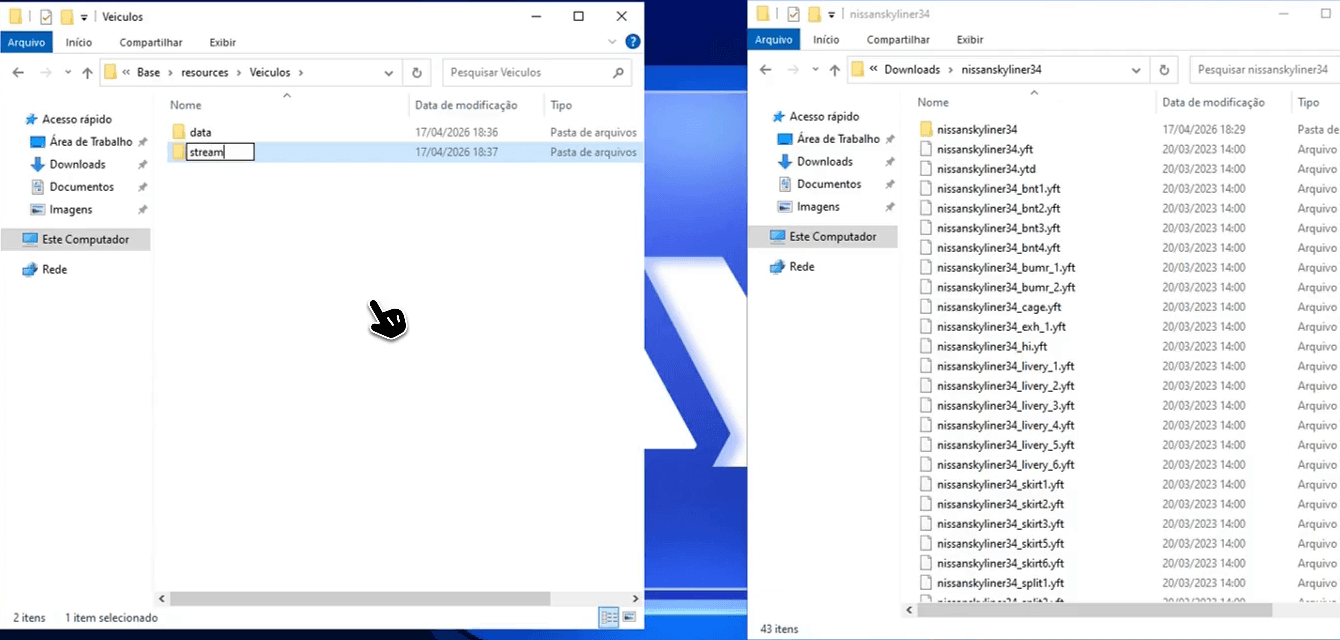This screenshot has width=1340, height=640.
Task: Open Início tab in Veiculos window
Action: coord(79,42)
